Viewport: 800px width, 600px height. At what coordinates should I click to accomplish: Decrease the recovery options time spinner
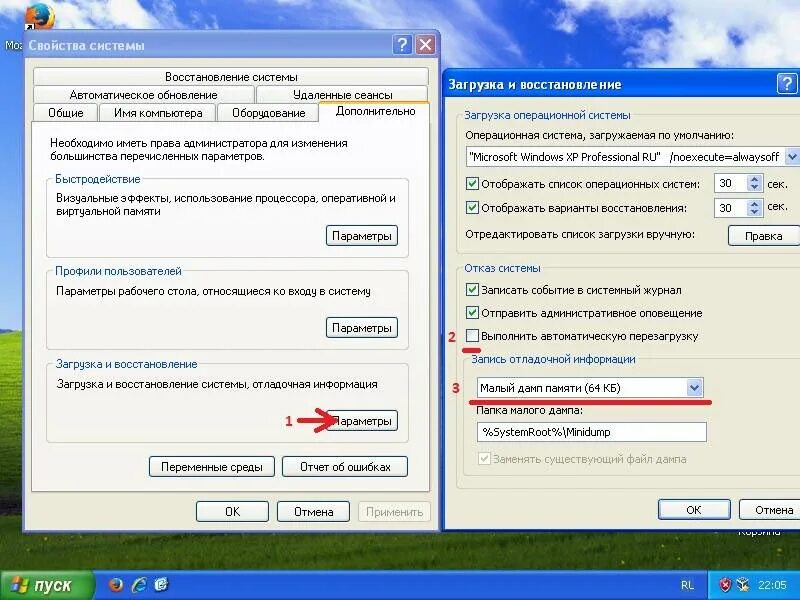(755, 212)
